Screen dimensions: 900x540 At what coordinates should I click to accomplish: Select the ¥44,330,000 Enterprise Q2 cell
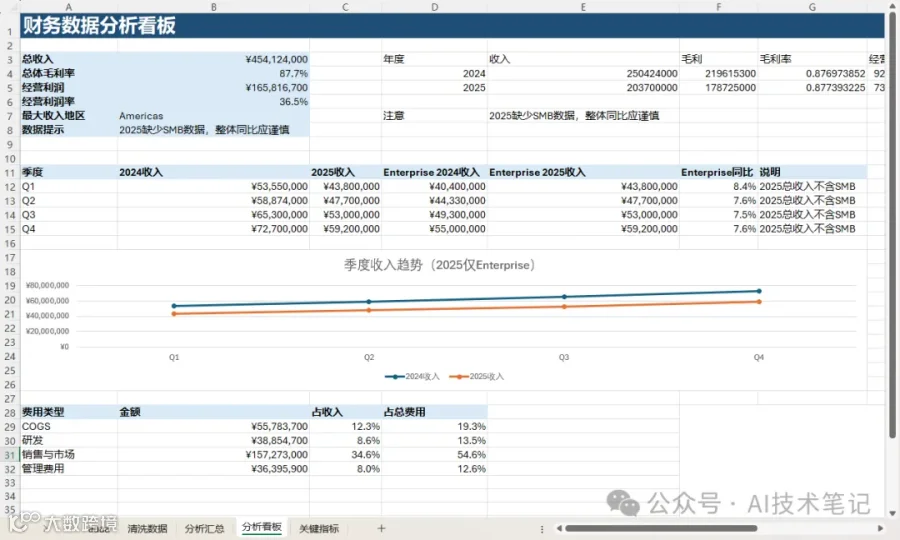point(435,201)
